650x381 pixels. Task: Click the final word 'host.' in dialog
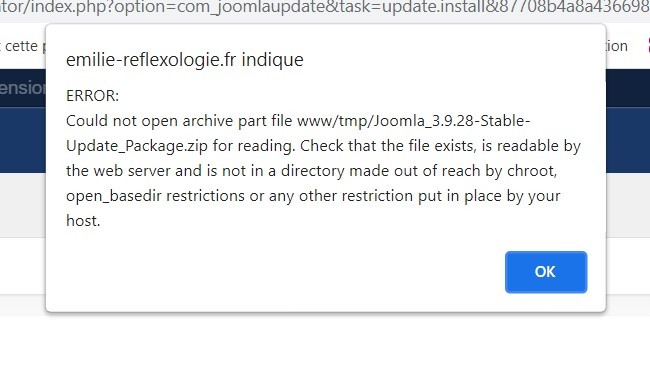point(83,221)
